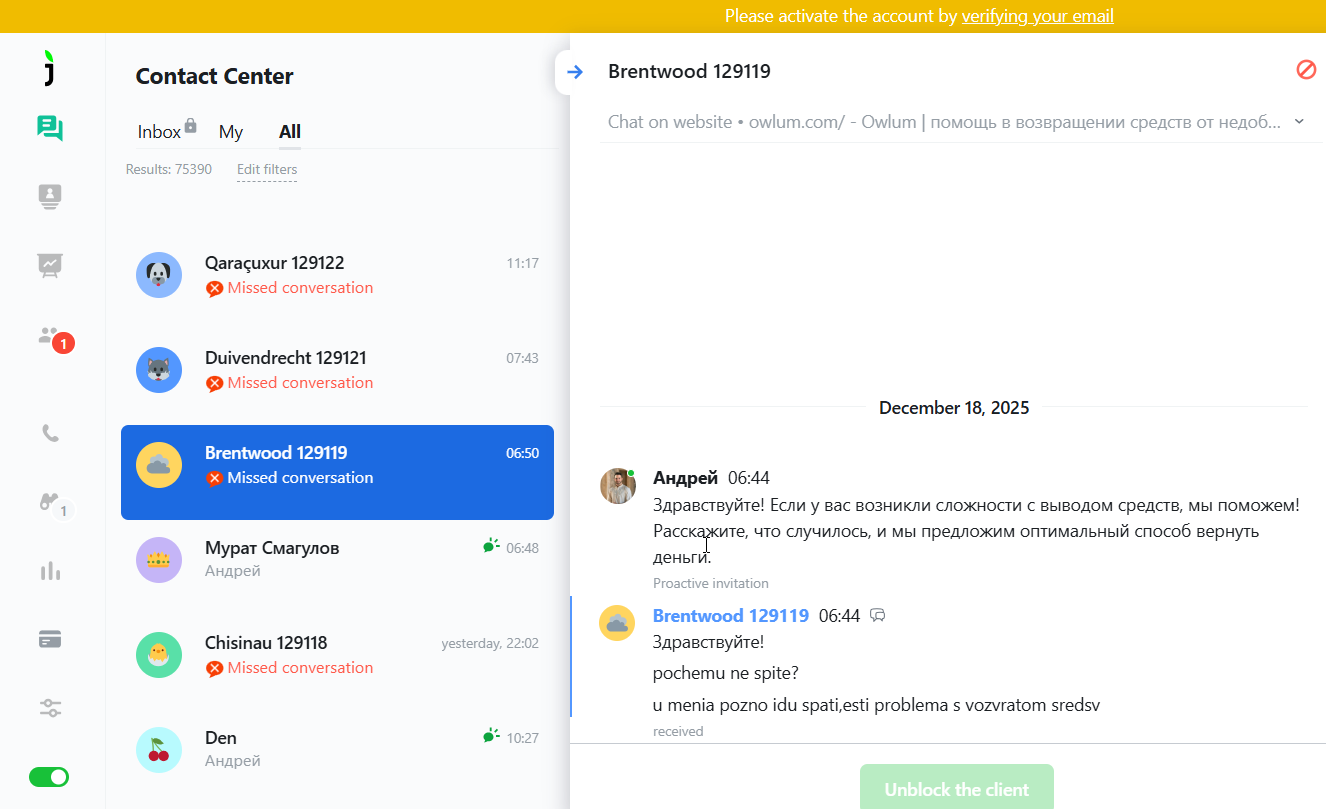Collapse chat panel with blue arrow
Screen dimensions: 1326x809
coord(574,72)
